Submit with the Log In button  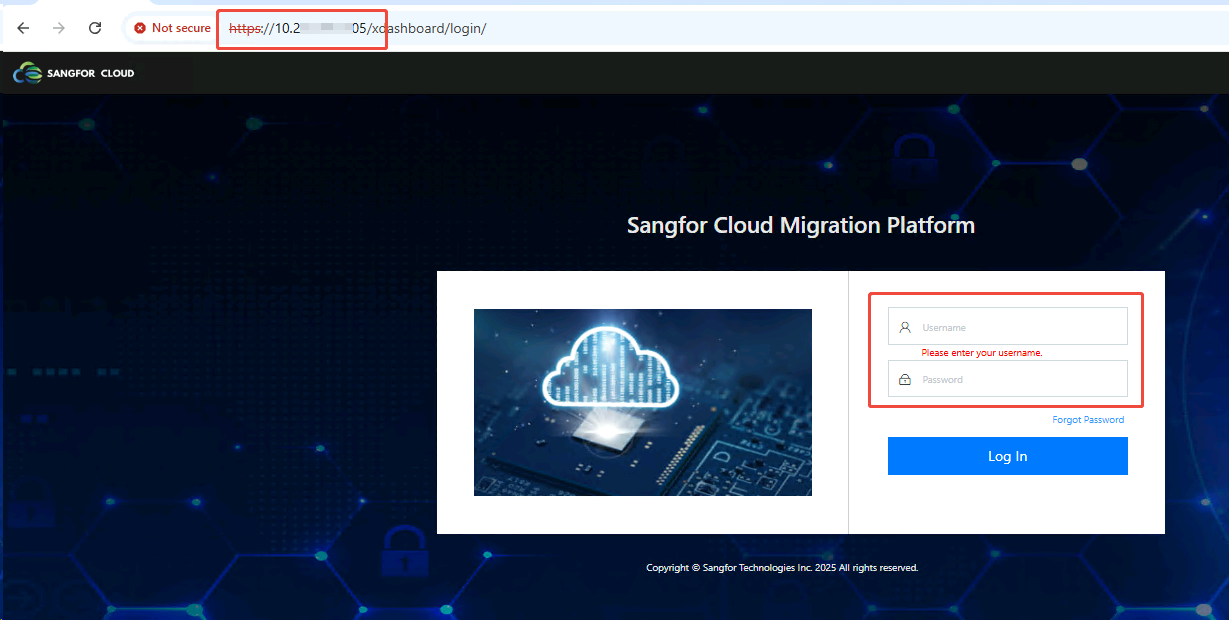pos(1007,456)
